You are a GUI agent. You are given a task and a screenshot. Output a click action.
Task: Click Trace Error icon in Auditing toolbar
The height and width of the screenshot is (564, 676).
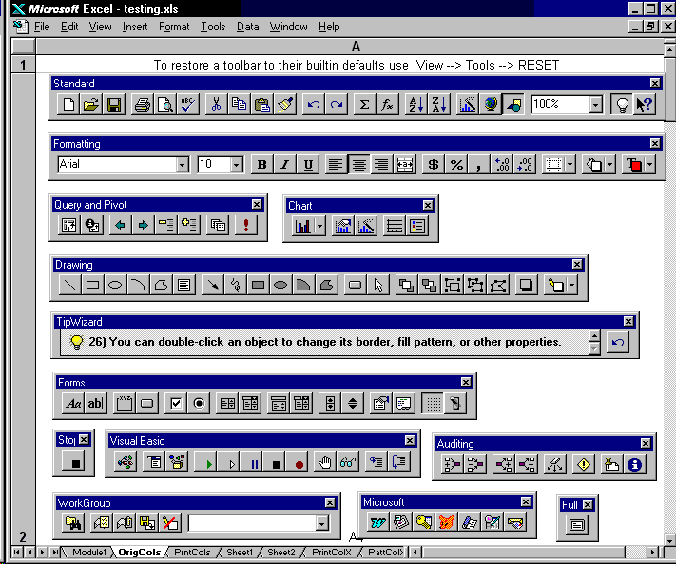coord(583,464)
